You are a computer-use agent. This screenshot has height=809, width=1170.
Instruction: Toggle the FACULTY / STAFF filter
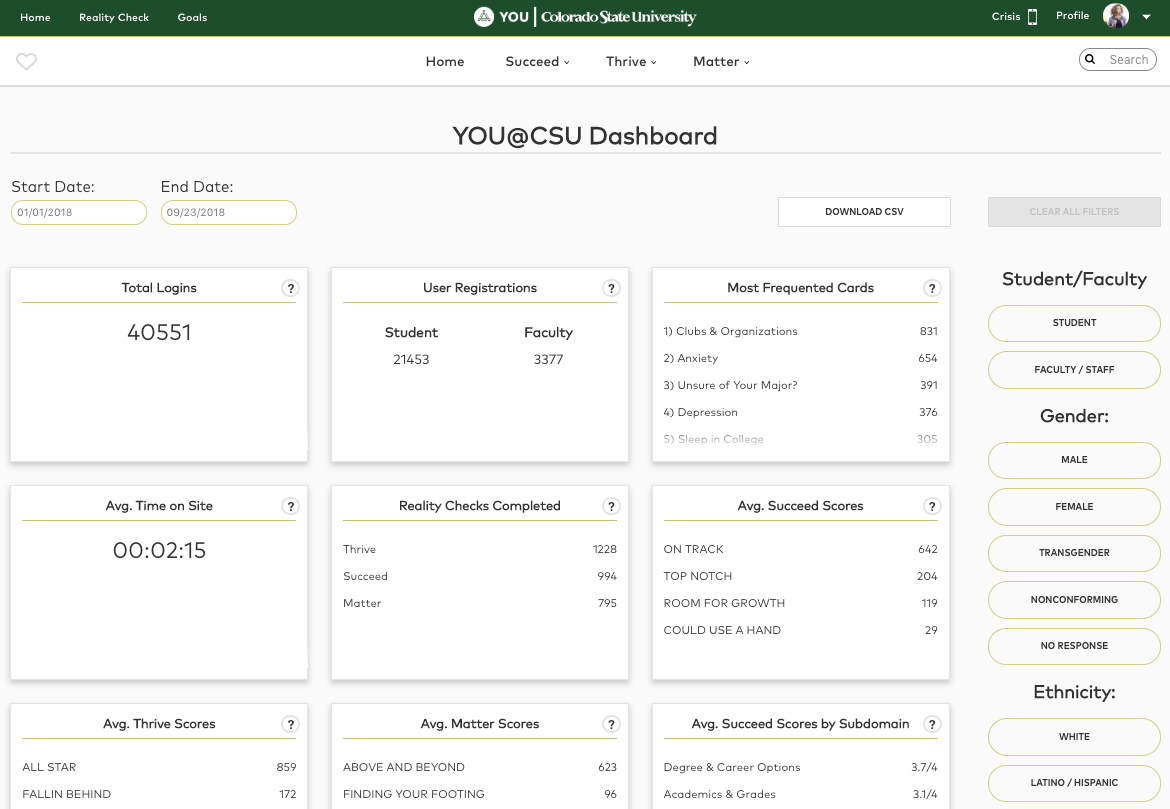(1074, 369)
